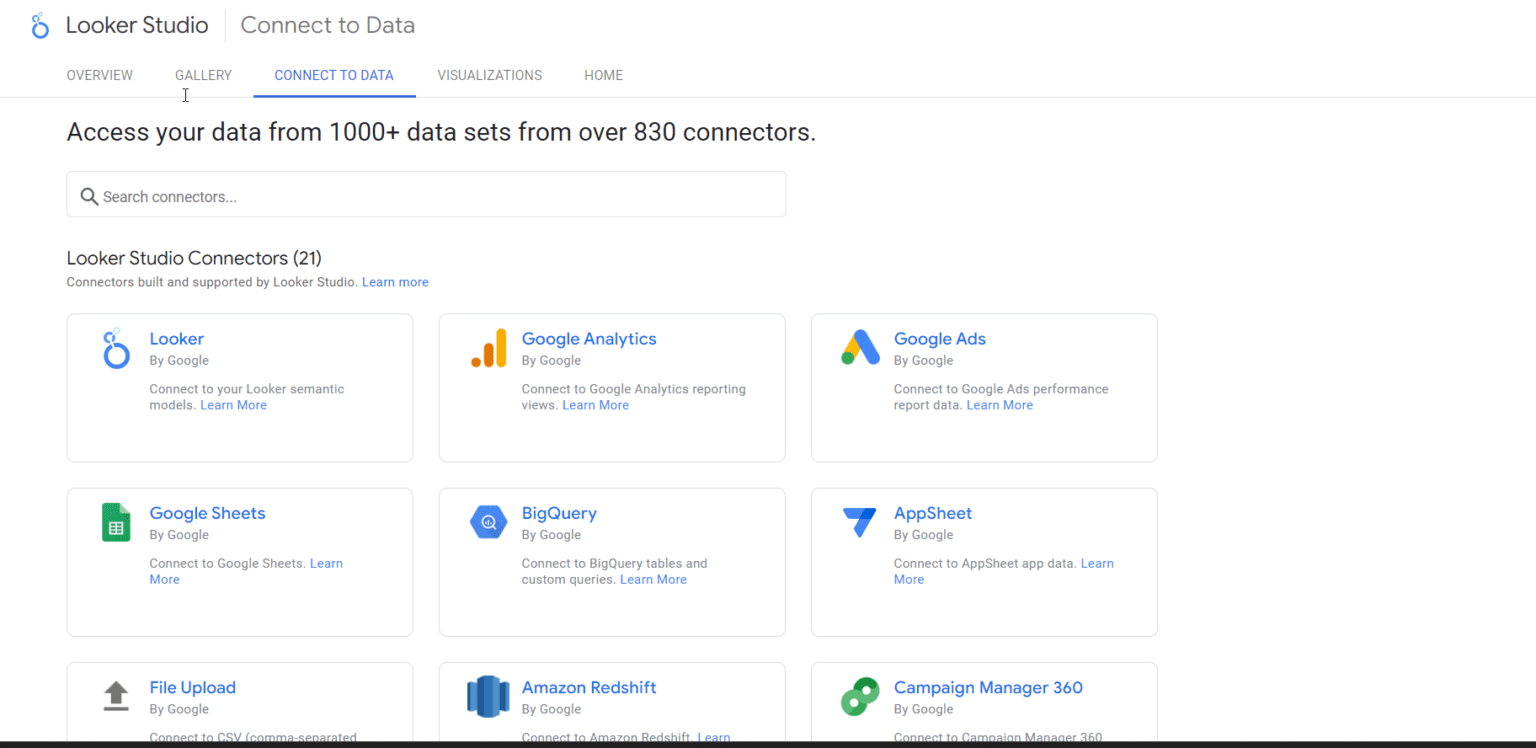Click Learn more about Looker Studio Connectors
The width and height of the screenshot is (1536, 748).
tap(395, 282)
